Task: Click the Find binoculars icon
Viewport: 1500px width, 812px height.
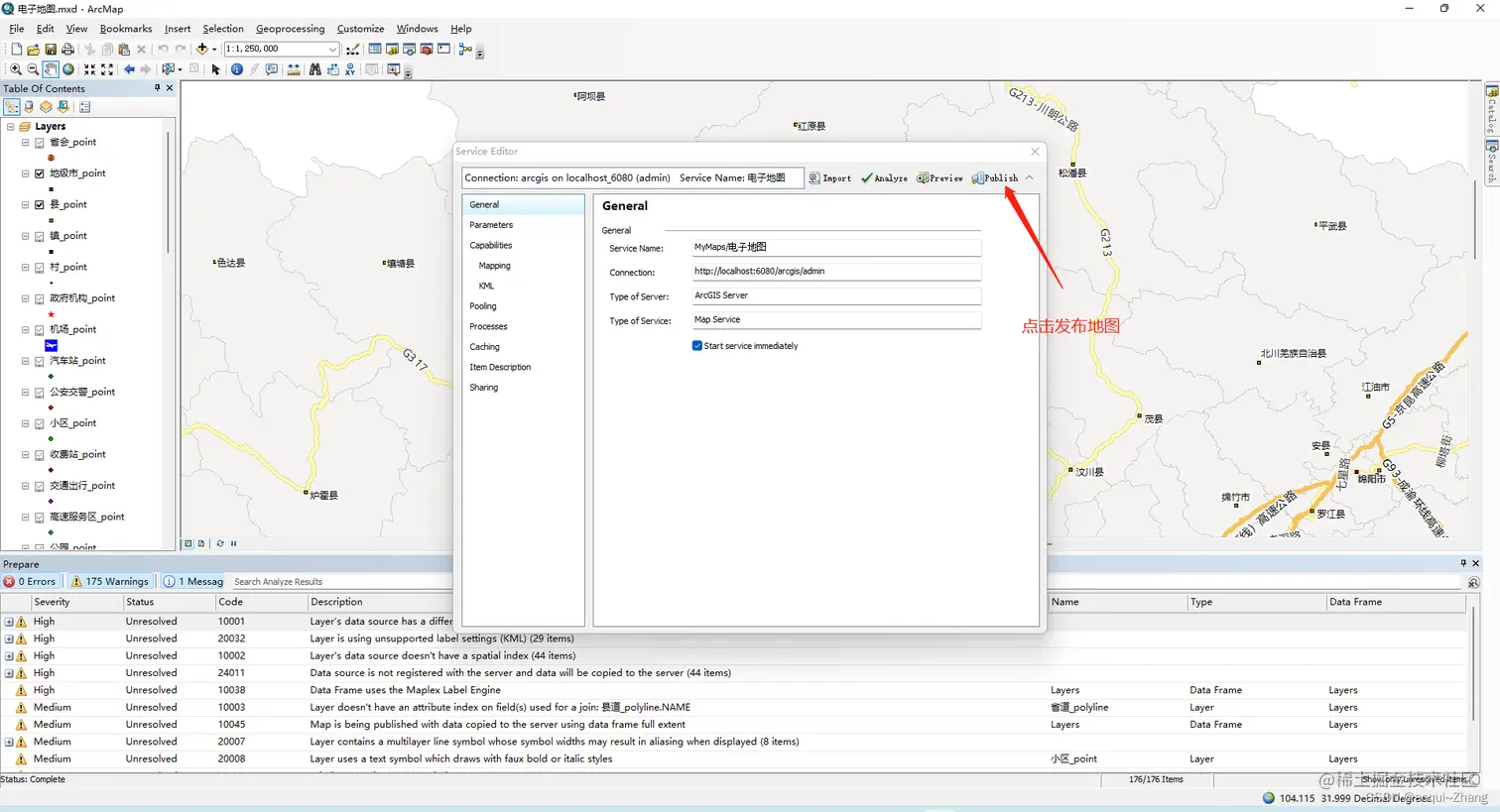Action: [x=315, y=69]
